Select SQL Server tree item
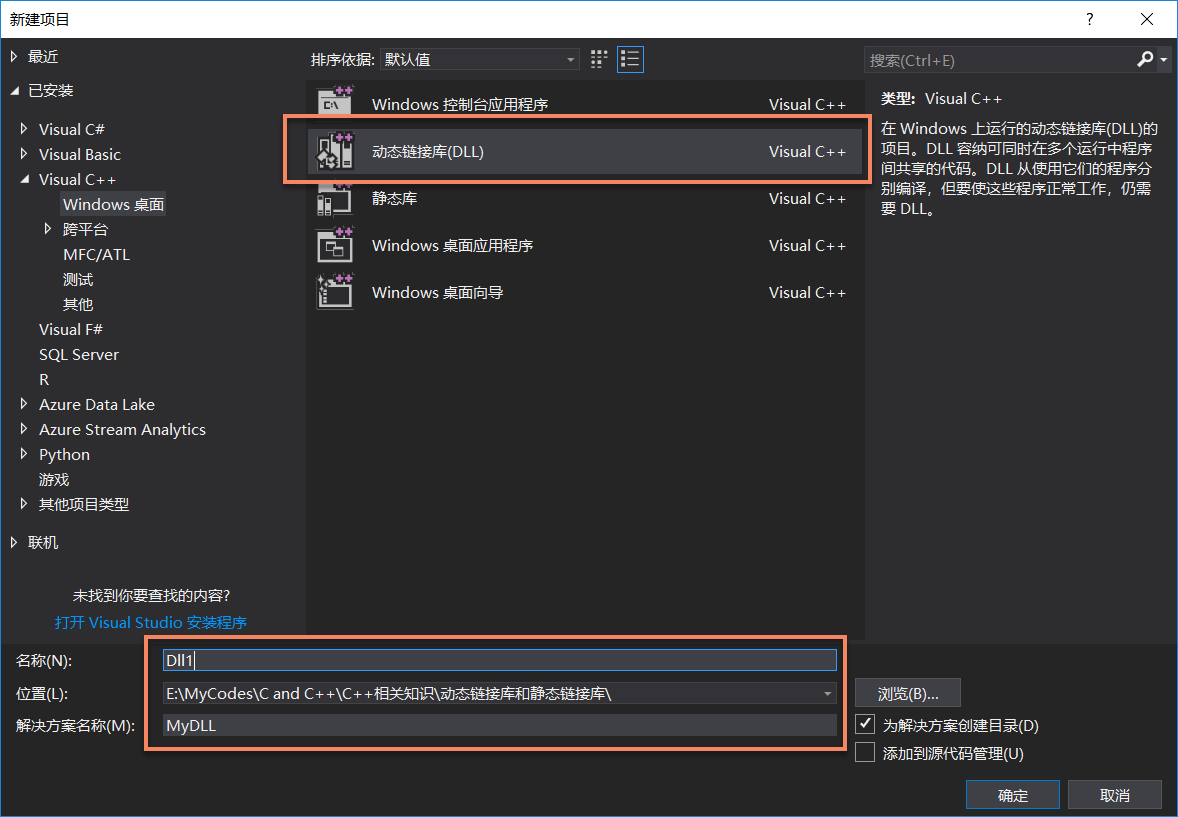Viewport: 1178px width, 817px height. click(79, 354)
